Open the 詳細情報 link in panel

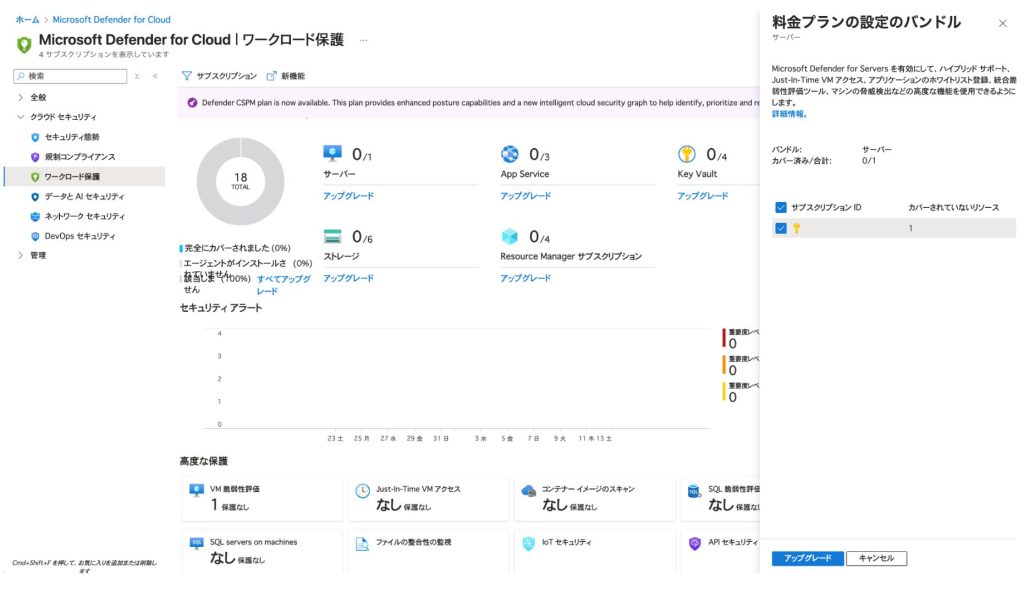(x=789, y=114)
